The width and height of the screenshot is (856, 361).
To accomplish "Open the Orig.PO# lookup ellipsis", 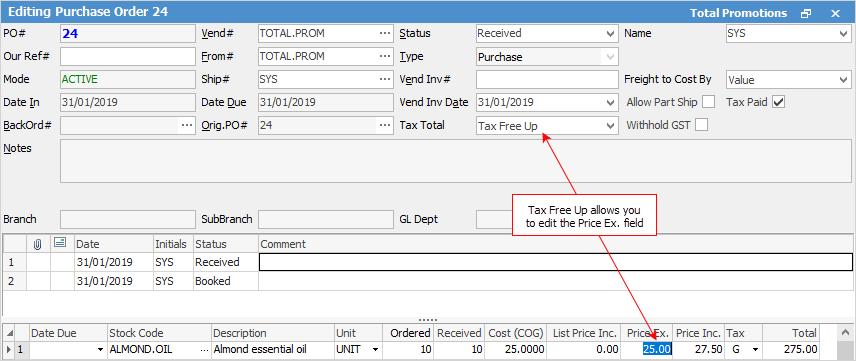I will coord(385,125).
